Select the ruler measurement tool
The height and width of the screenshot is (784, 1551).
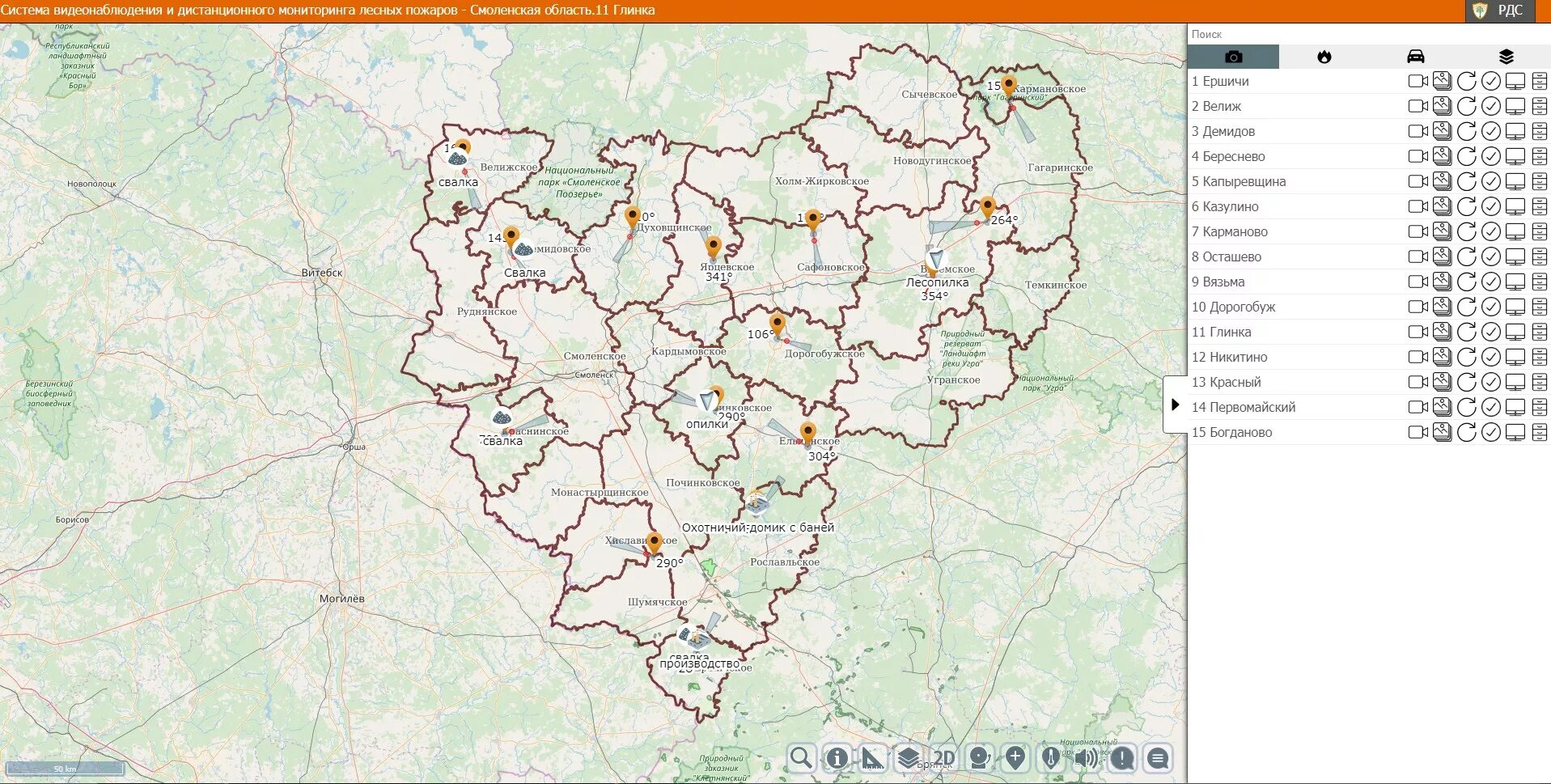(872, 759)
